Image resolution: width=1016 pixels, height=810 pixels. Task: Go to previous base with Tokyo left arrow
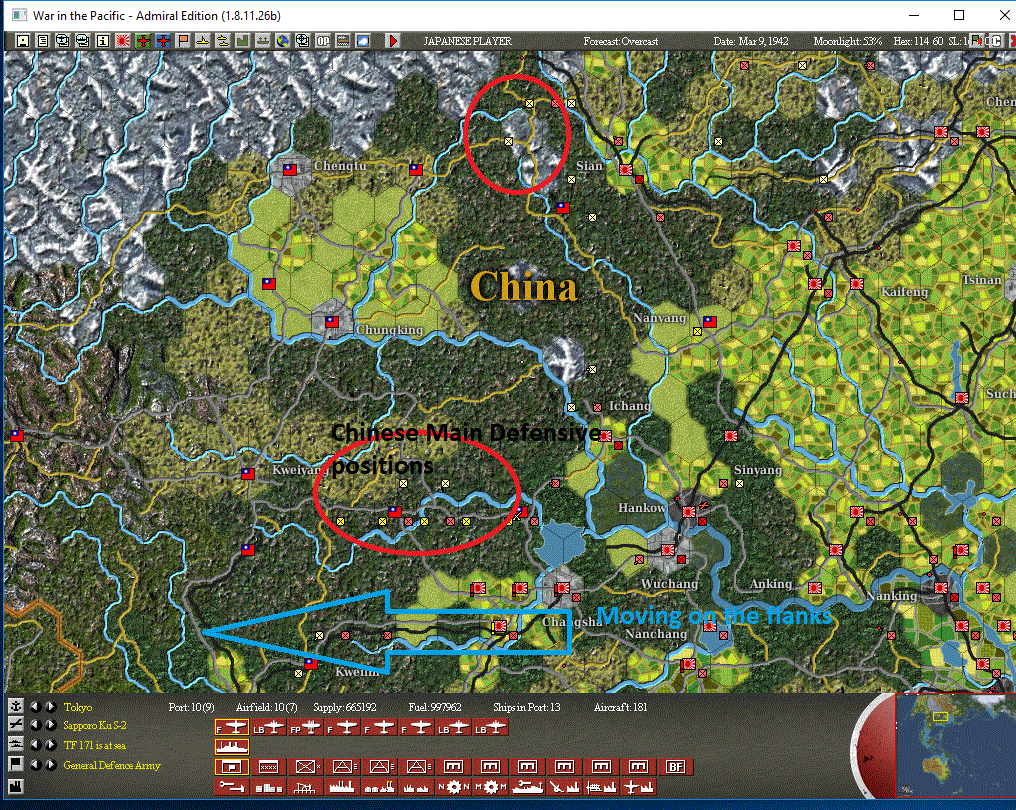click(36, 706)
